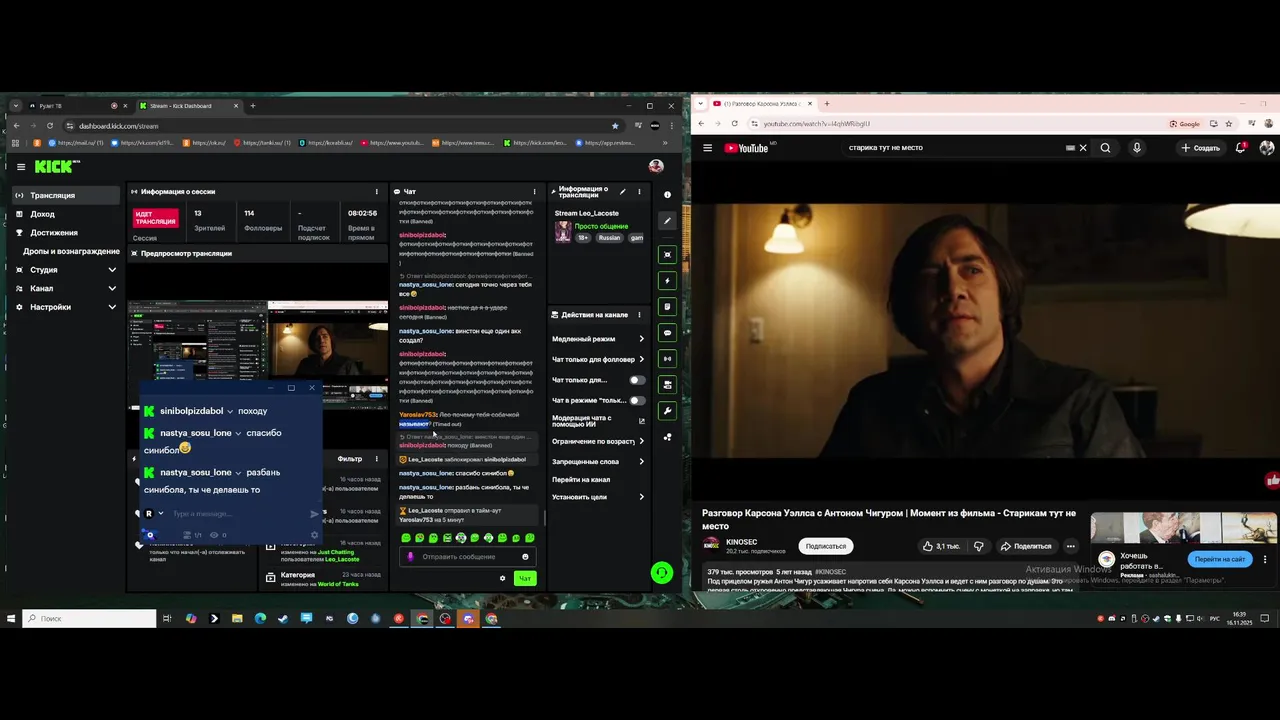The height and width of the screenshot is (720, 1280).
Task: Open the Kick sidebar hamburger menu
Action: click(20, 167)
